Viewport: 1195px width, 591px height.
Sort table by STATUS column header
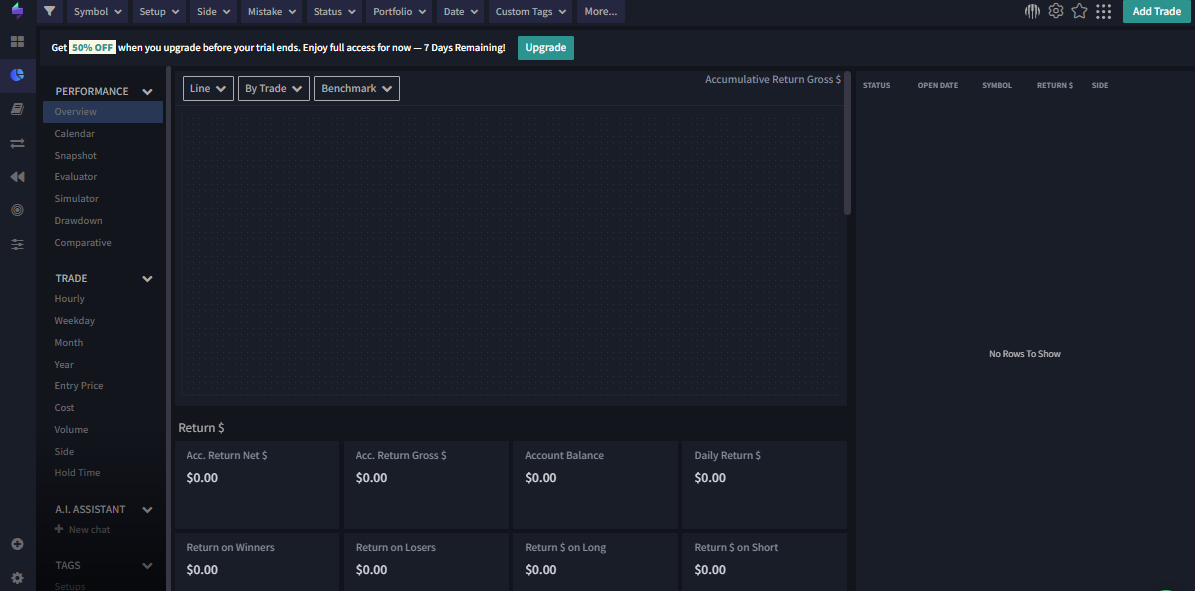pos(876,85)
